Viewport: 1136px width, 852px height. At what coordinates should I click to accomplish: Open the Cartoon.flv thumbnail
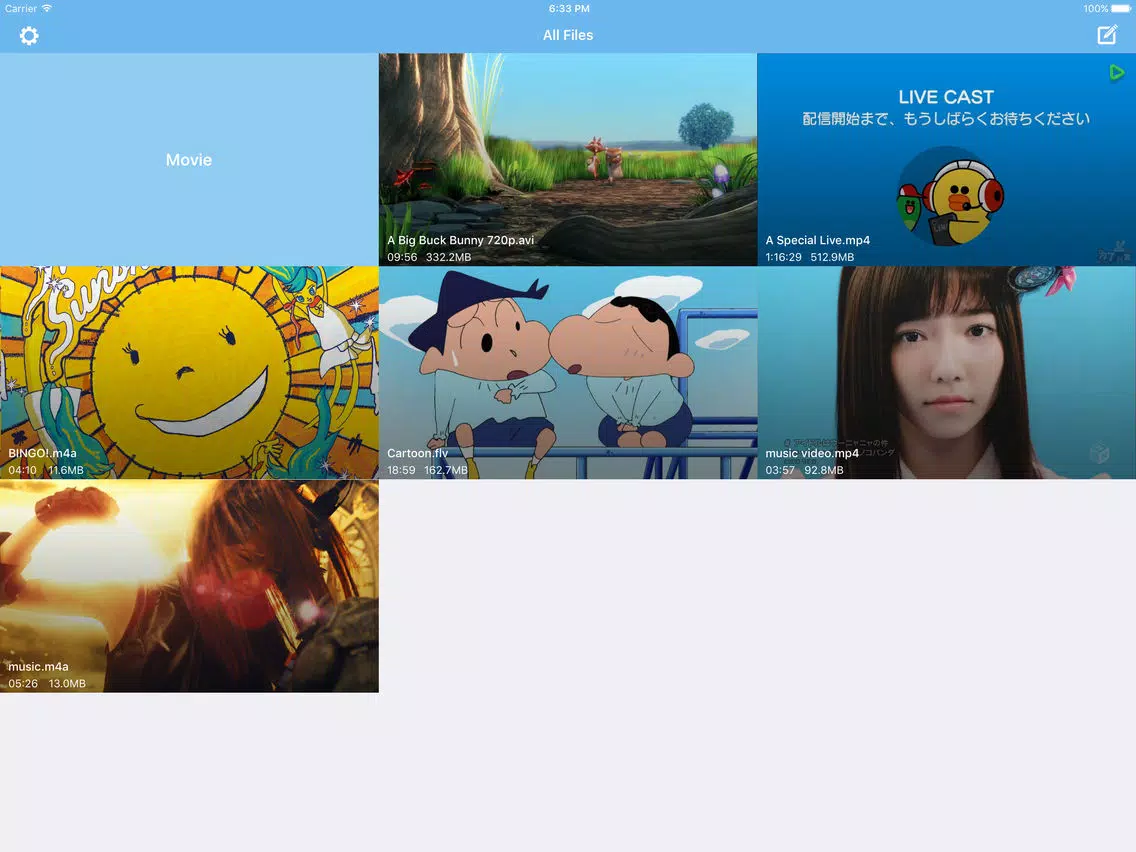568,372
